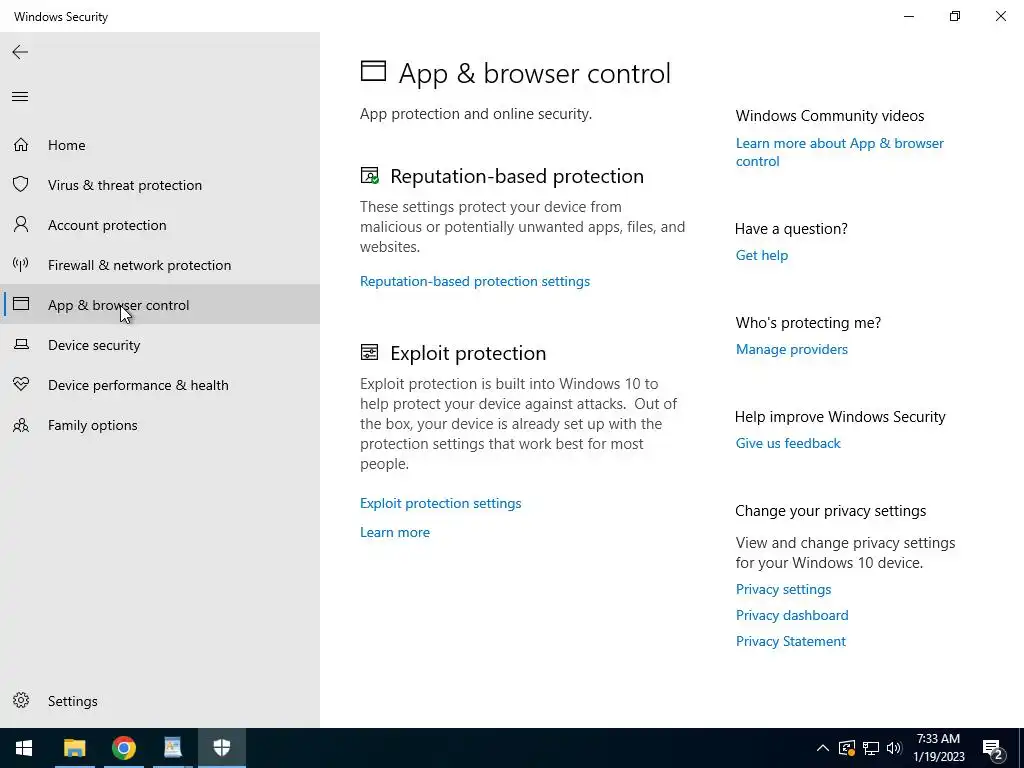The height and width of the screenshot is (768, 1024).
Task: Click the App & browser control window icon in sidebar
Action: (x=21, y=304)
